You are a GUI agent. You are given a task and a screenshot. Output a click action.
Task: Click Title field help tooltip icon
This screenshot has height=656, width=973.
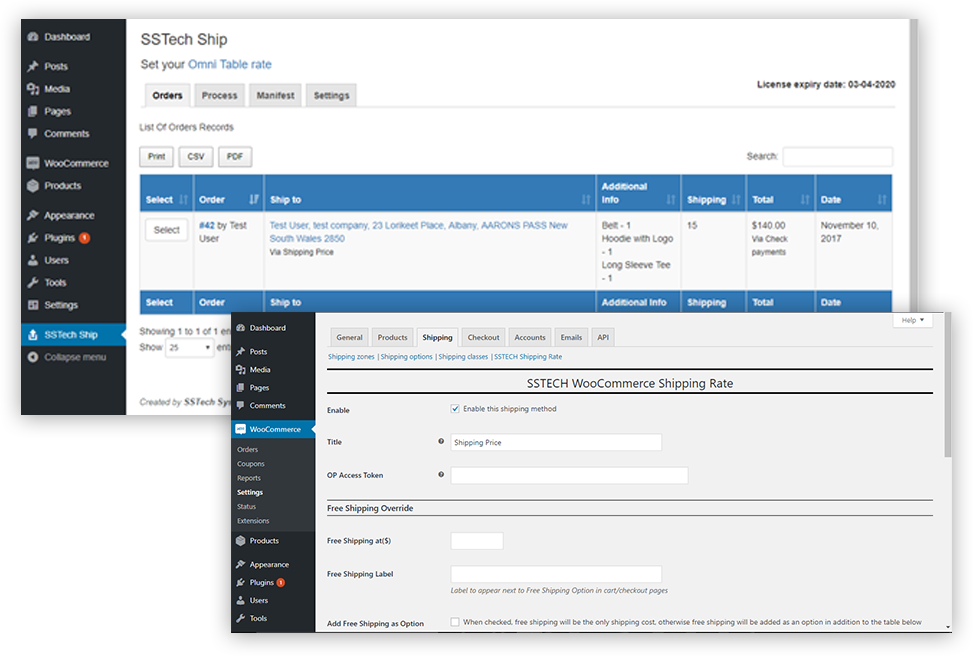[441, 441]
